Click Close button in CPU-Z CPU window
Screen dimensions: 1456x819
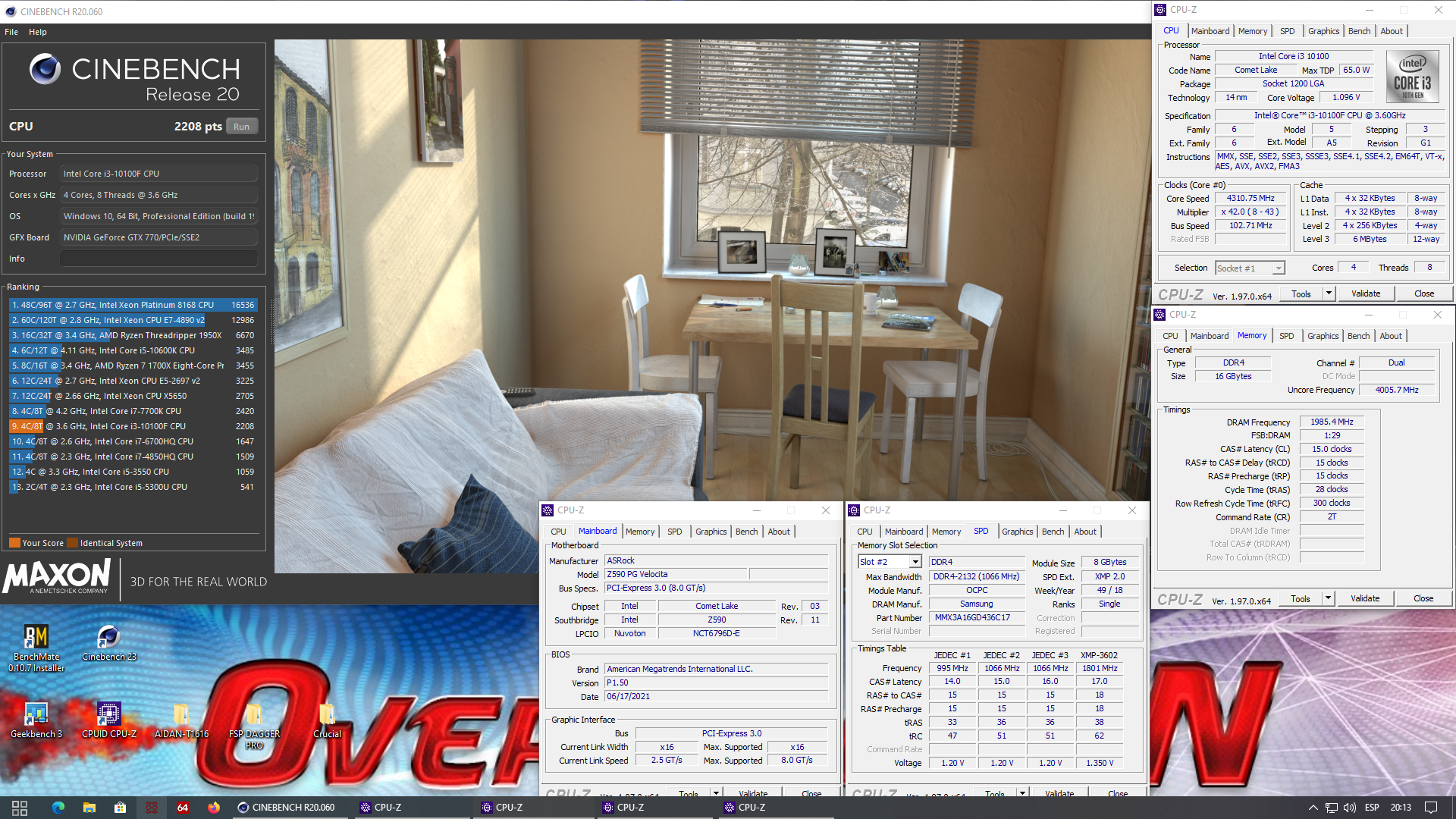[1423, 293]
